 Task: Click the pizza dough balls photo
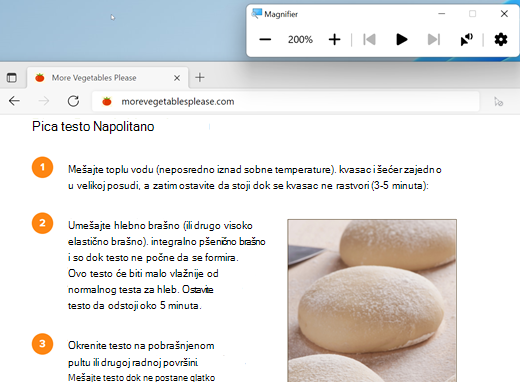tap(372, 300)
